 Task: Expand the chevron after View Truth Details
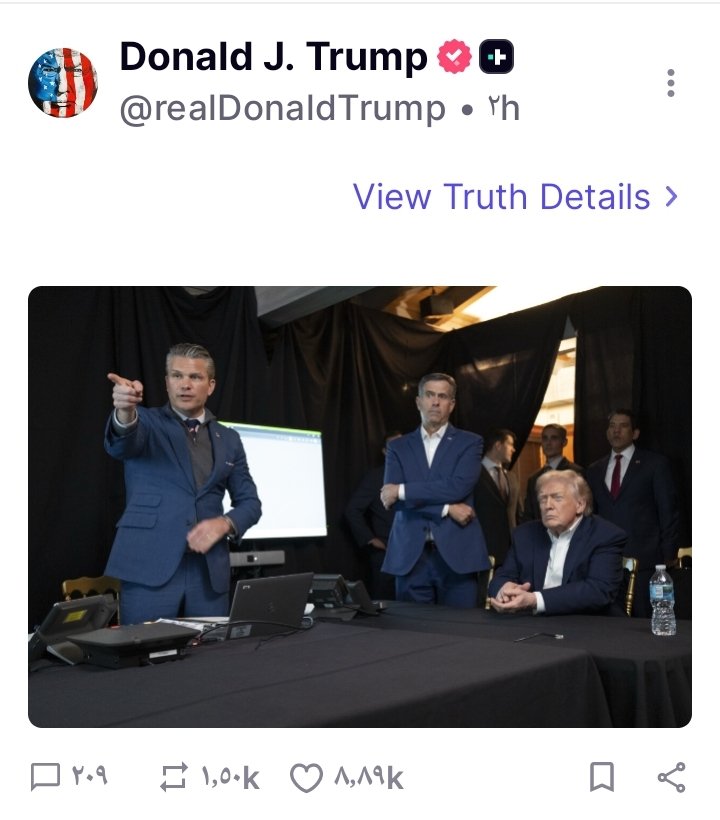coord(671,197)
